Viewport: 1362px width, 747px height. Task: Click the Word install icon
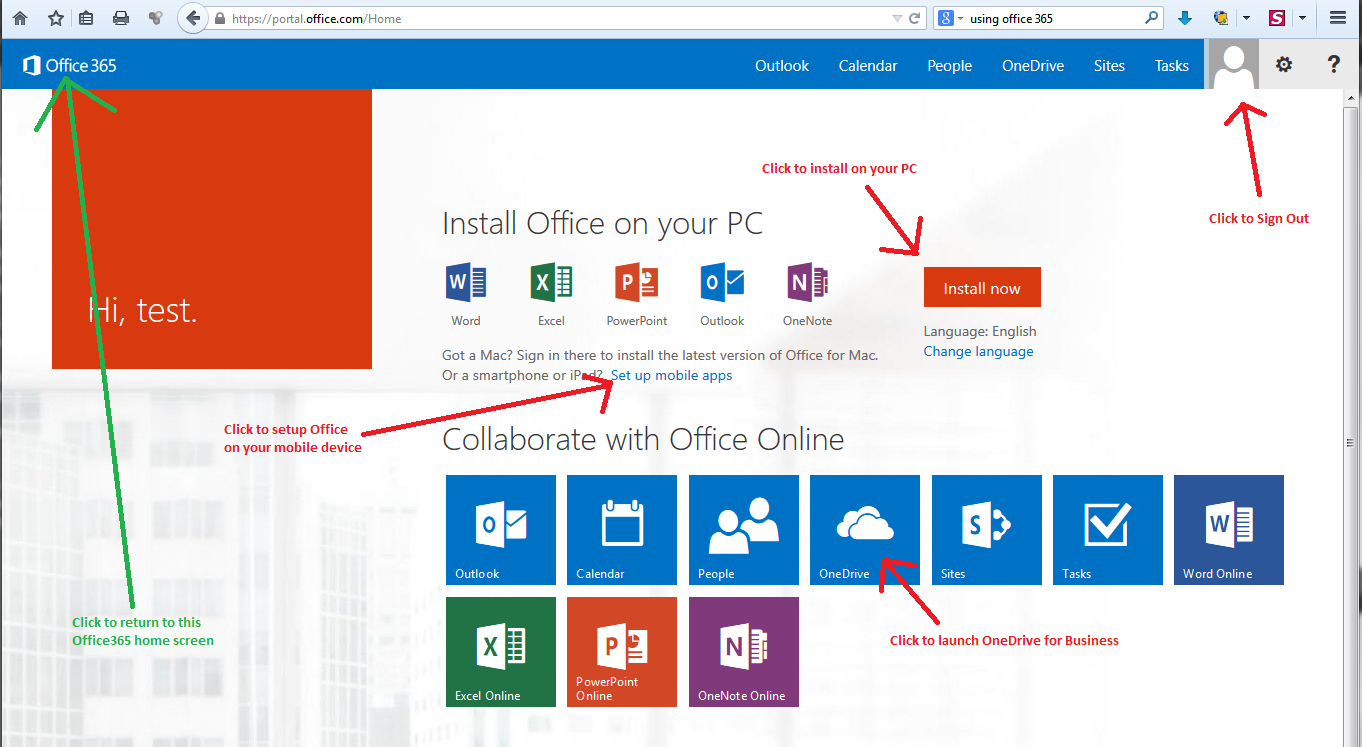pos(466,283)
